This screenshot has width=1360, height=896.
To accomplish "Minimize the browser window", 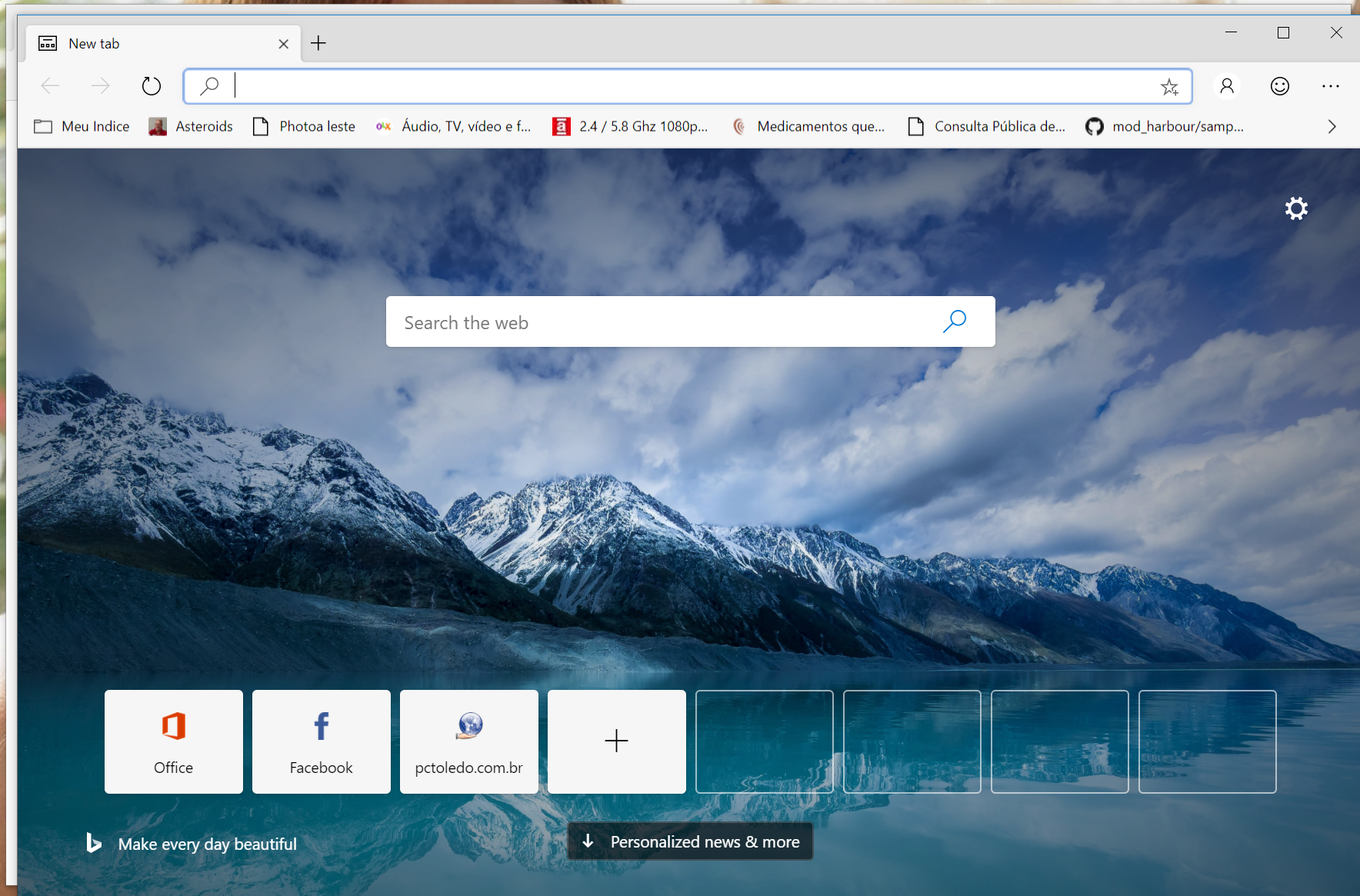I will pyautogui.click(x=1231, y=32).
